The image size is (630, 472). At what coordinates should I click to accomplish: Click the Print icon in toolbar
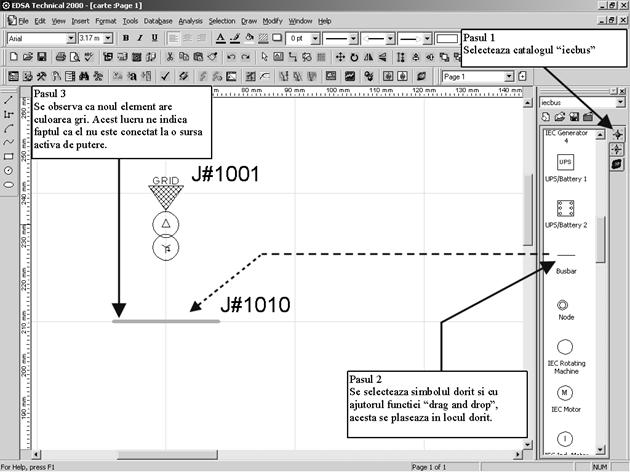[x=61, y=57]
